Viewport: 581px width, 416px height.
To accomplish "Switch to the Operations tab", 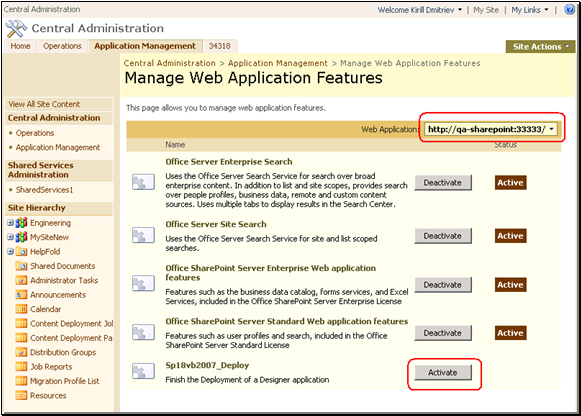I will [x=62, y=46].
